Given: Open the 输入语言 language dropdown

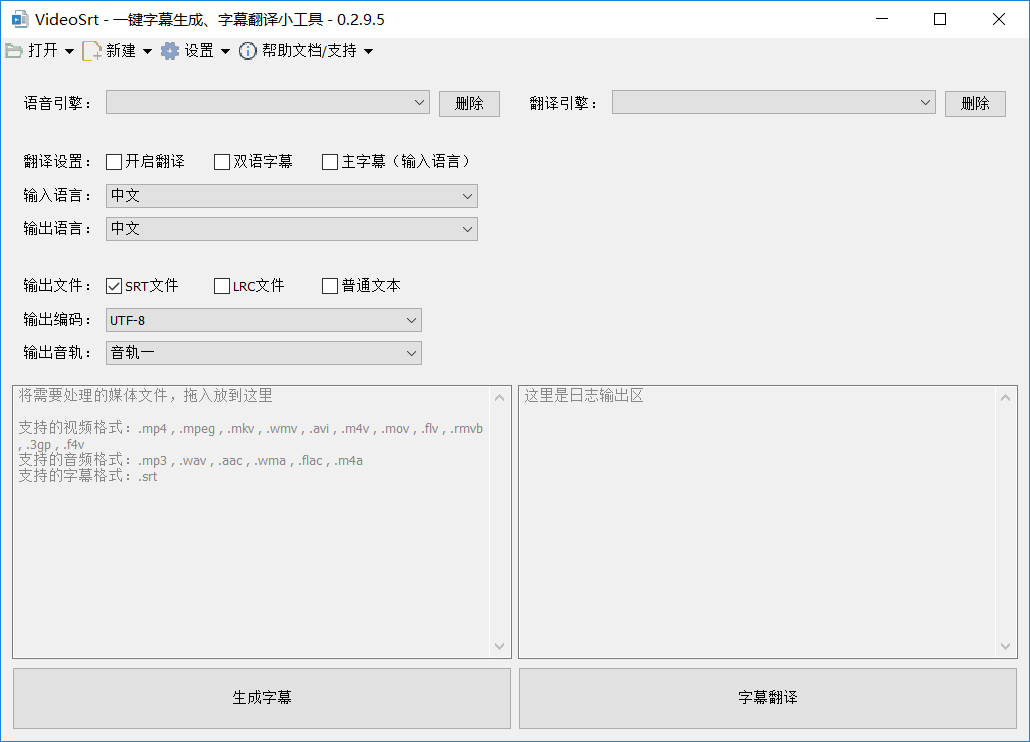Looking at the screenshot, I should [292, 196].
